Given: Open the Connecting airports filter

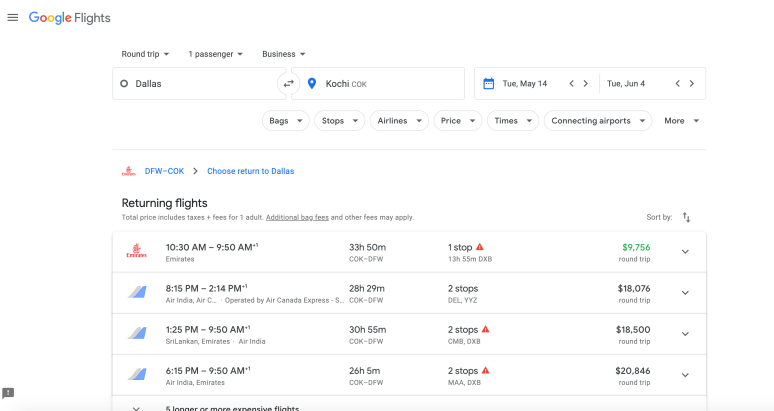Looking at the screenshot, I should click(598, 121).
